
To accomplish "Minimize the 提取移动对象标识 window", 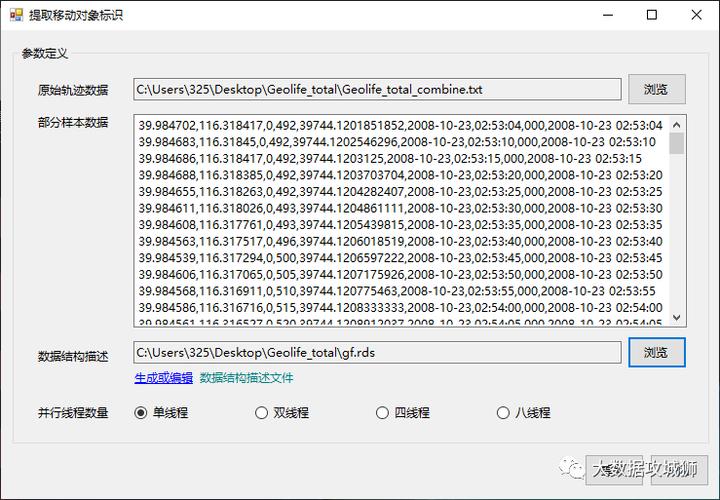I will pos(608,15).
